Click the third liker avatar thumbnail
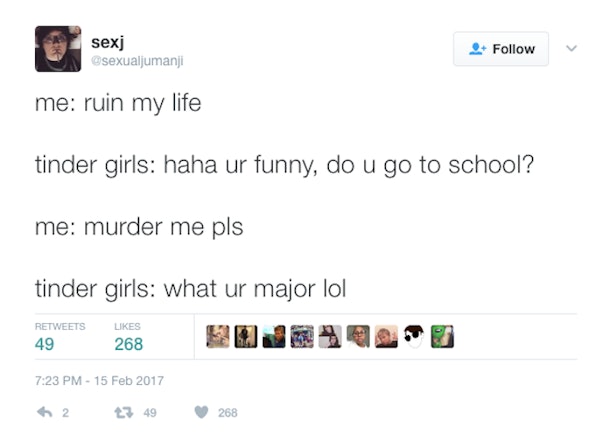This screenshot has width=610, height=448. point(274,336)
